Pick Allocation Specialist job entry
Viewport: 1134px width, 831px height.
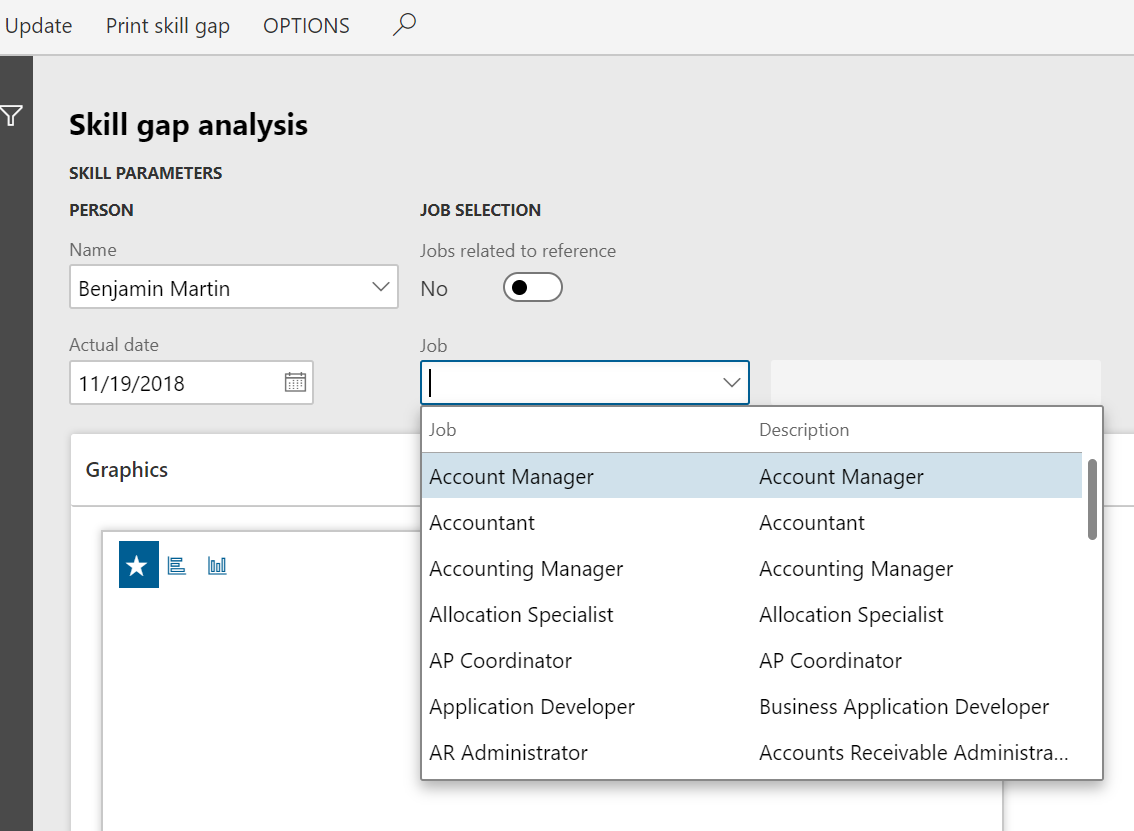521,615
